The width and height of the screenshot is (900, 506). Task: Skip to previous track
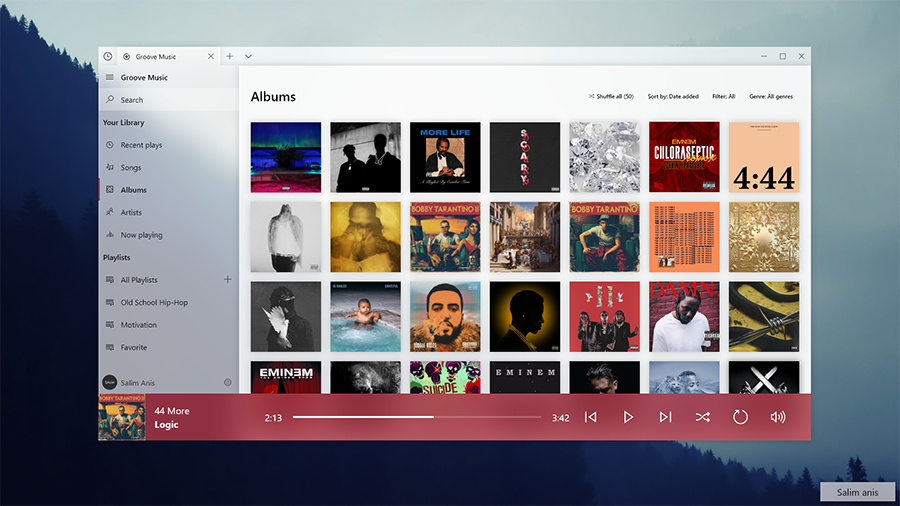pos(591,417)
